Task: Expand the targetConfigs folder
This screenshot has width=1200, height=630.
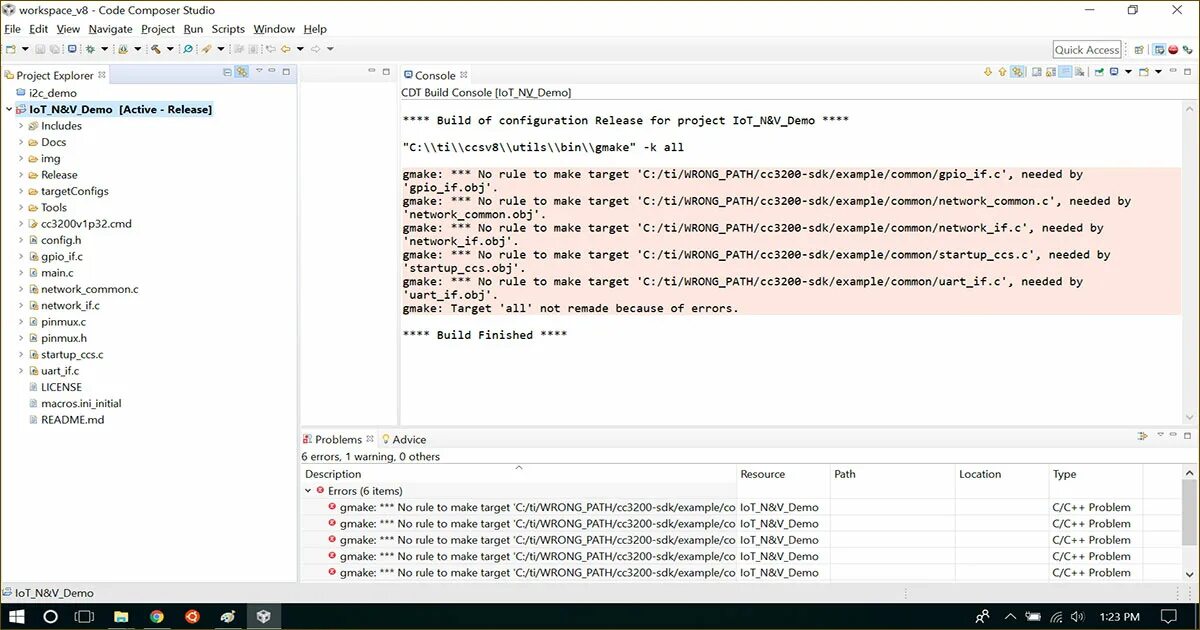Action: (x=21, y=191)
